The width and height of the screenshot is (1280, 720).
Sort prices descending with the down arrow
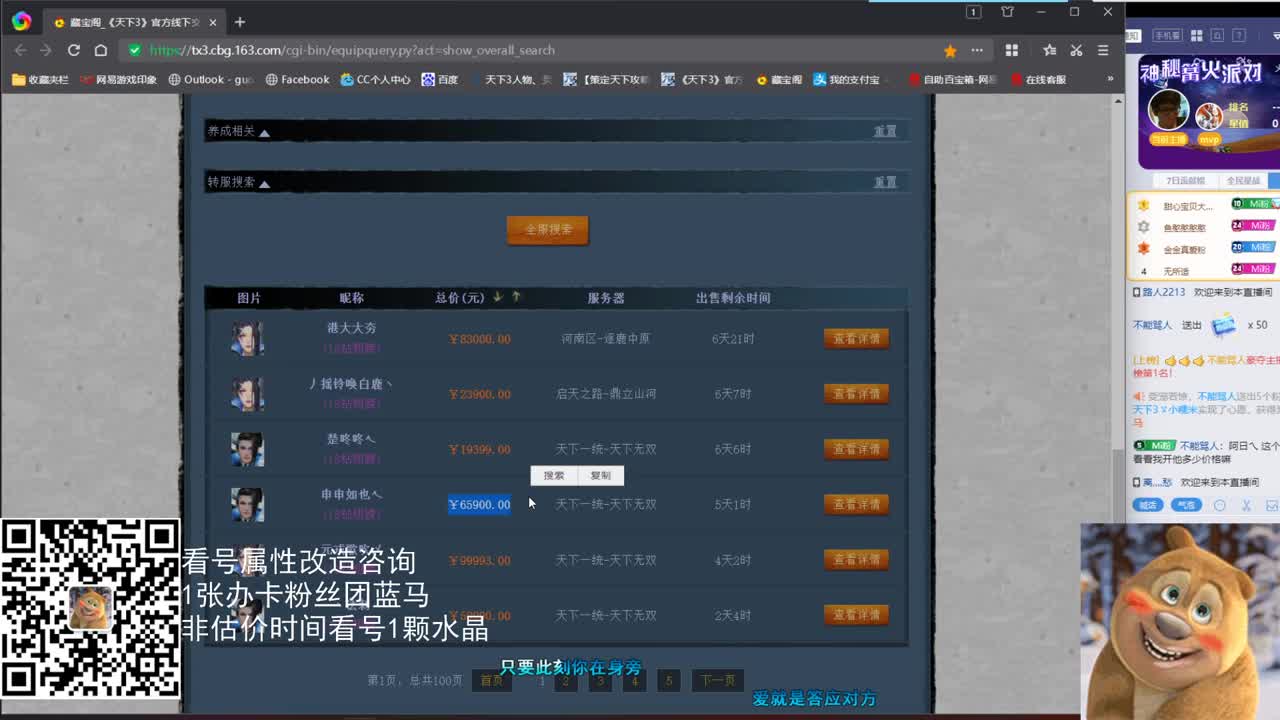pyautogui.click(x=497, y=297)
